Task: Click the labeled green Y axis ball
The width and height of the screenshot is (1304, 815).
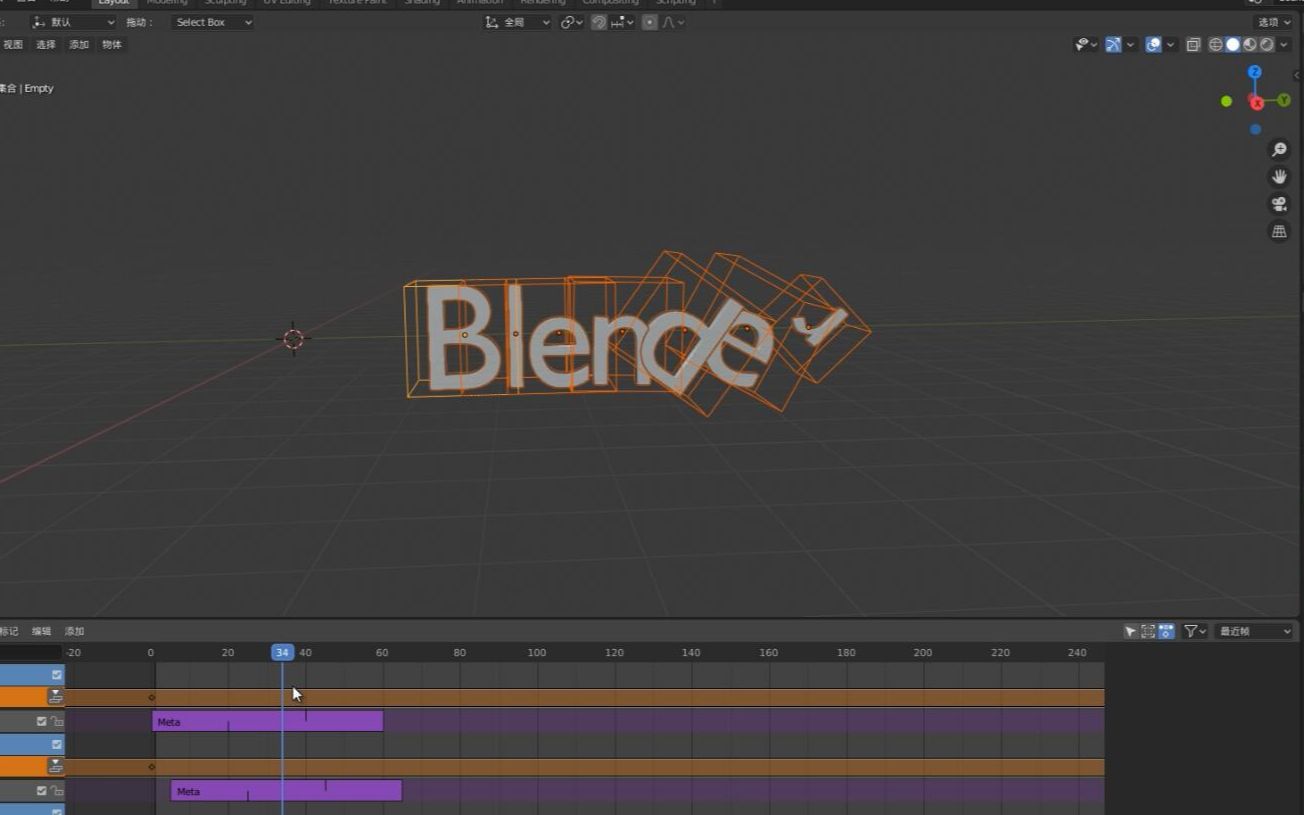Action: pyautogui.click(x=1284, y=100)
